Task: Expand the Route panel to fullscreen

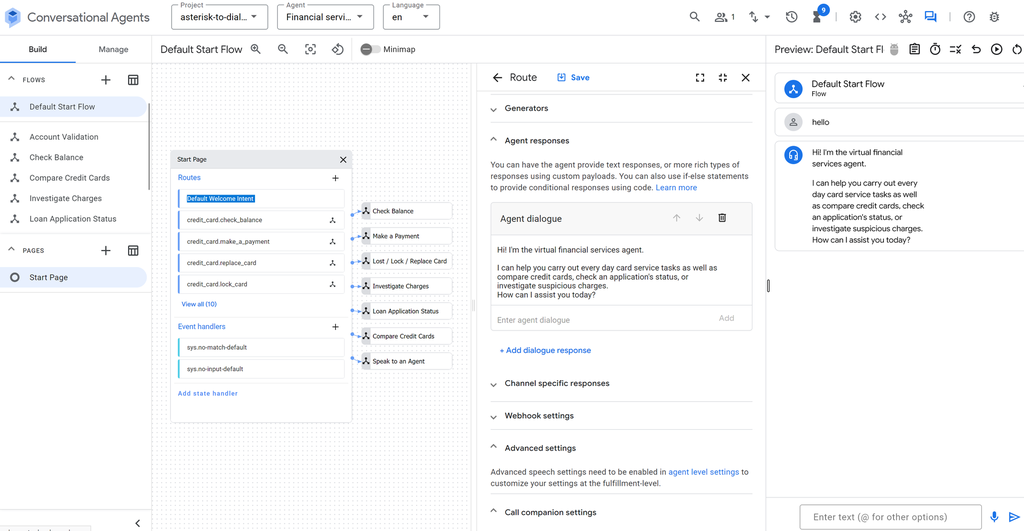Action: click(700, 77)
